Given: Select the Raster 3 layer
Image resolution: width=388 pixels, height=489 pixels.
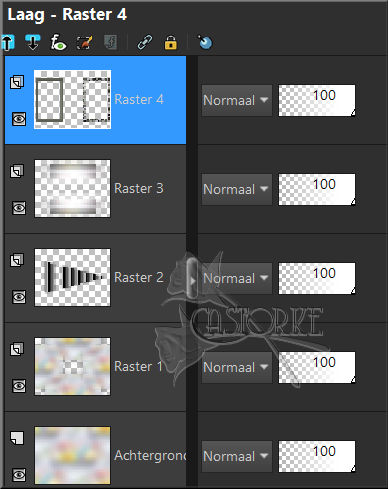Looking at the screenshot, I should point(95,189).
